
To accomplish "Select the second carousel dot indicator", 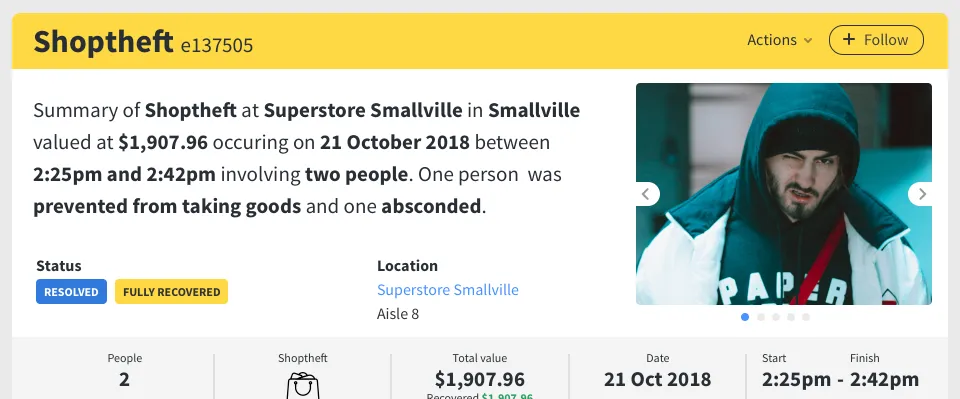I will coord(760,317).
